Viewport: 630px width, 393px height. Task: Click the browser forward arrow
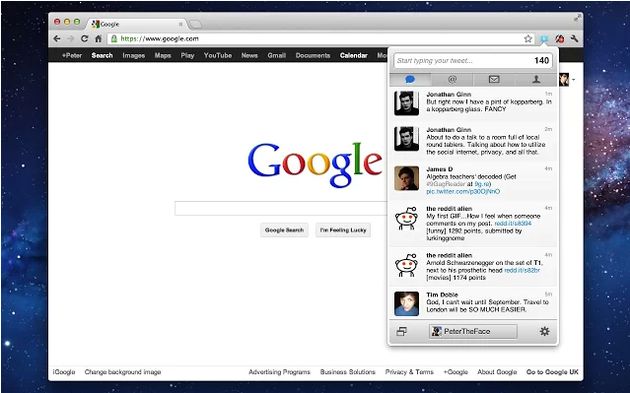(71, 39)
